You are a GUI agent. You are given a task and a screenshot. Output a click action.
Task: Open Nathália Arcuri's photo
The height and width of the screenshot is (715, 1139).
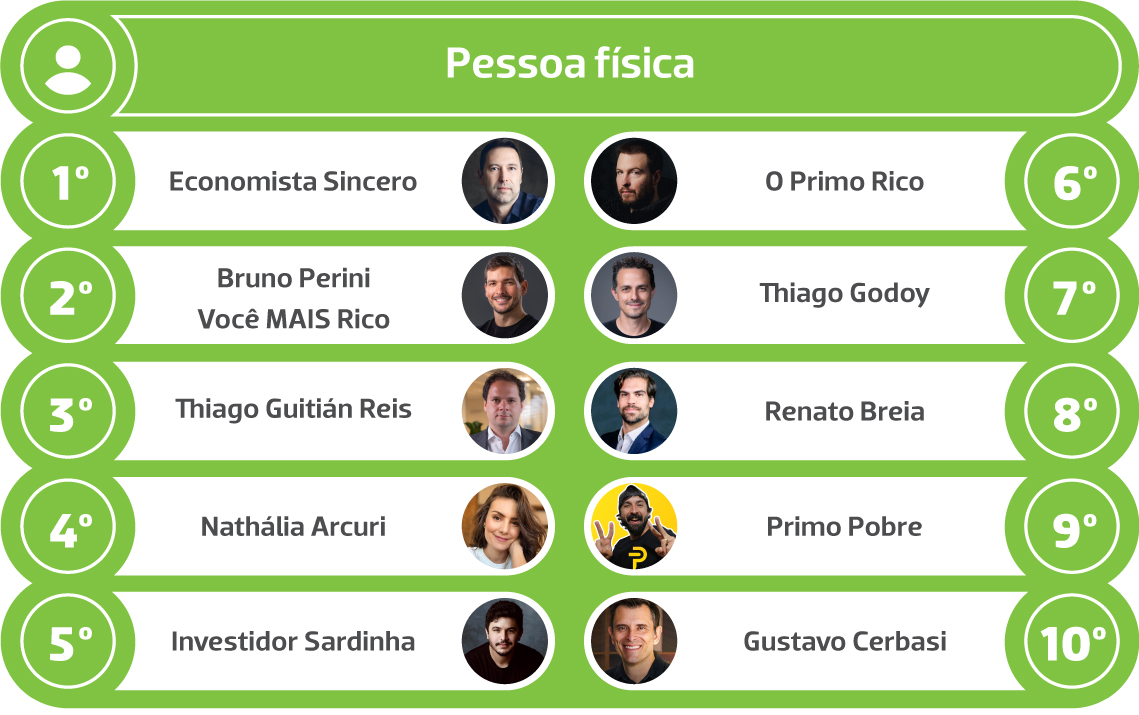pyautogui.click(x=505, y=527)
